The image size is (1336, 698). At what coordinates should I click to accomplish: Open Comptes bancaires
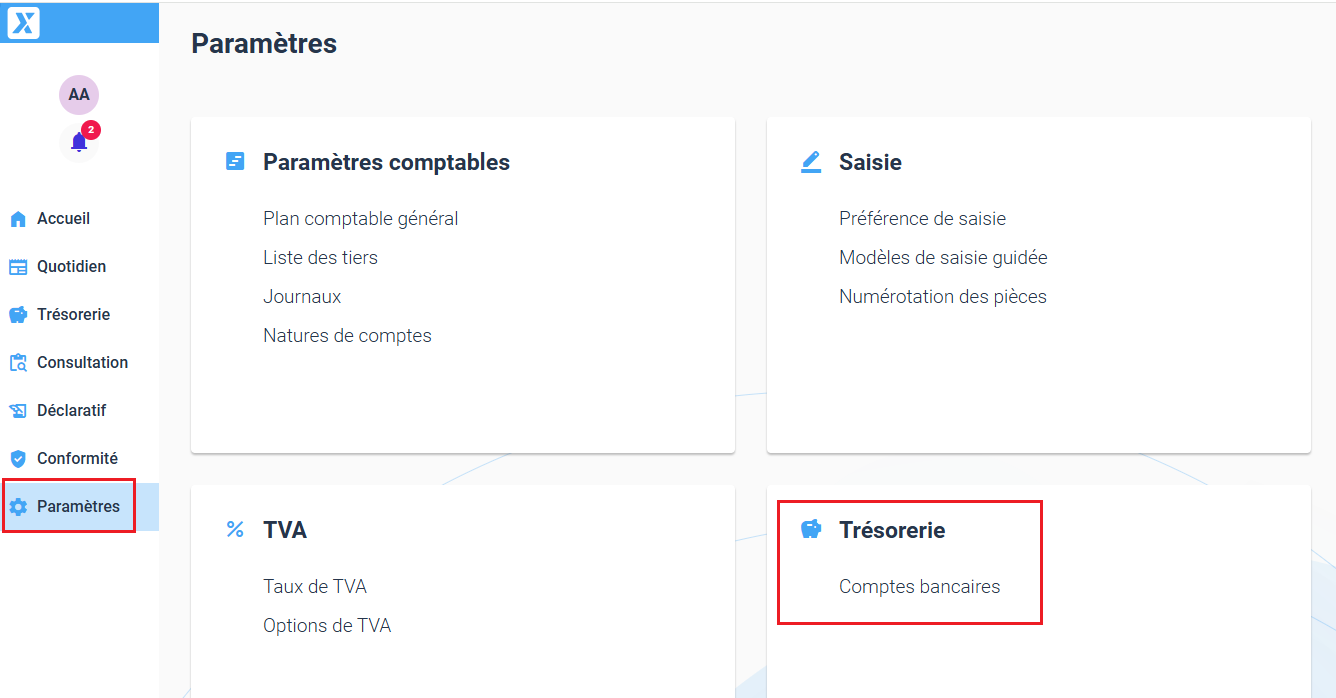point(919,586)
